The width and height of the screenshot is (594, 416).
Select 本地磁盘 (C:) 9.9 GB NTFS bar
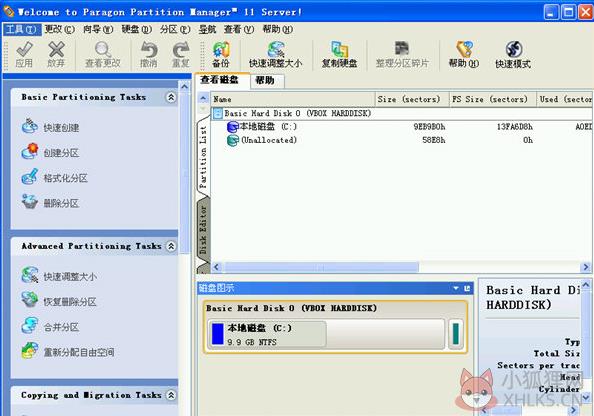[326, 334]
